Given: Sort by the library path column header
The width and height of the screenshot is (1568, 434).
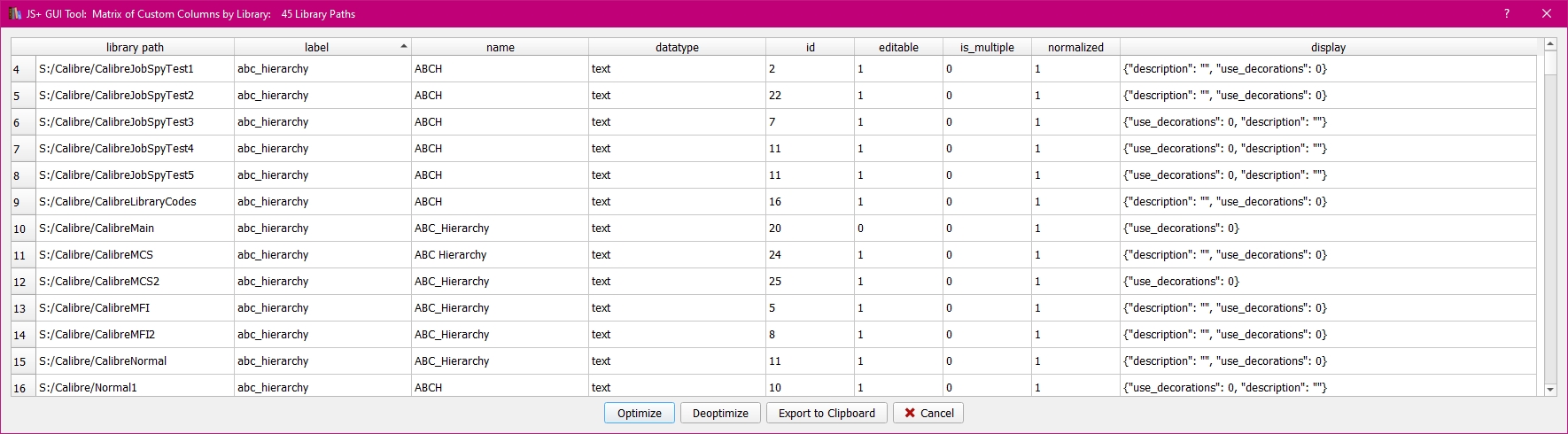Looking at the screenshot, I should pyautogui.click(x=135, y=47).
